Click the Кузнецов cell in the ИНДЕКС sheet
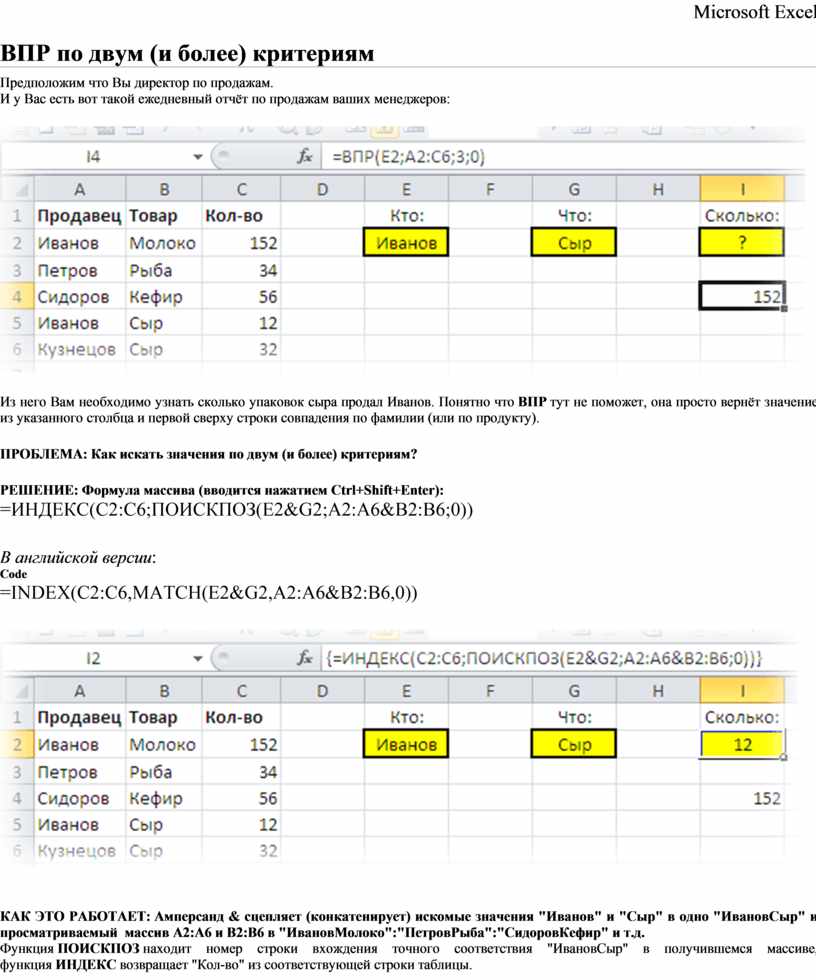816x980 pixels. pos(80,851)
